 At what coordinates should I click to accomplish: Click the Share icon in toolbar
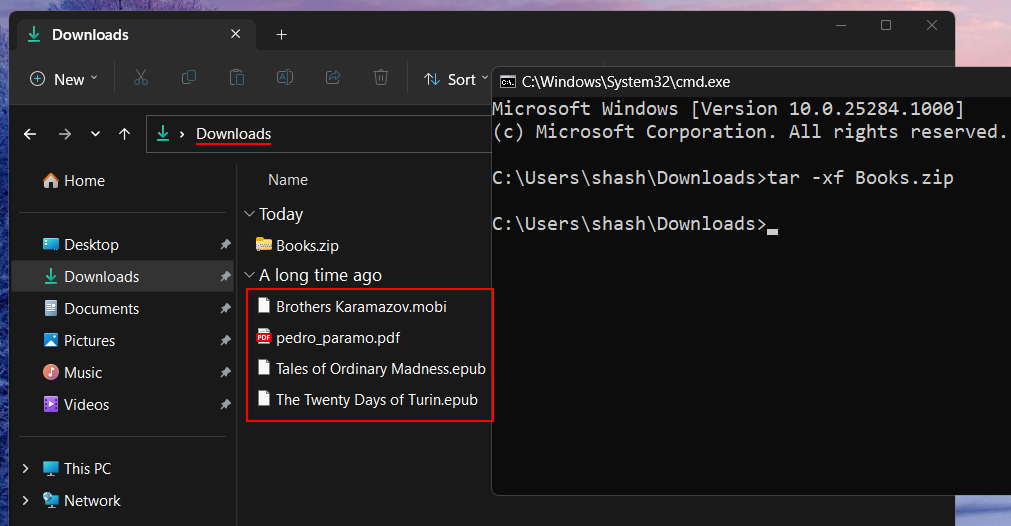(334, 78)
